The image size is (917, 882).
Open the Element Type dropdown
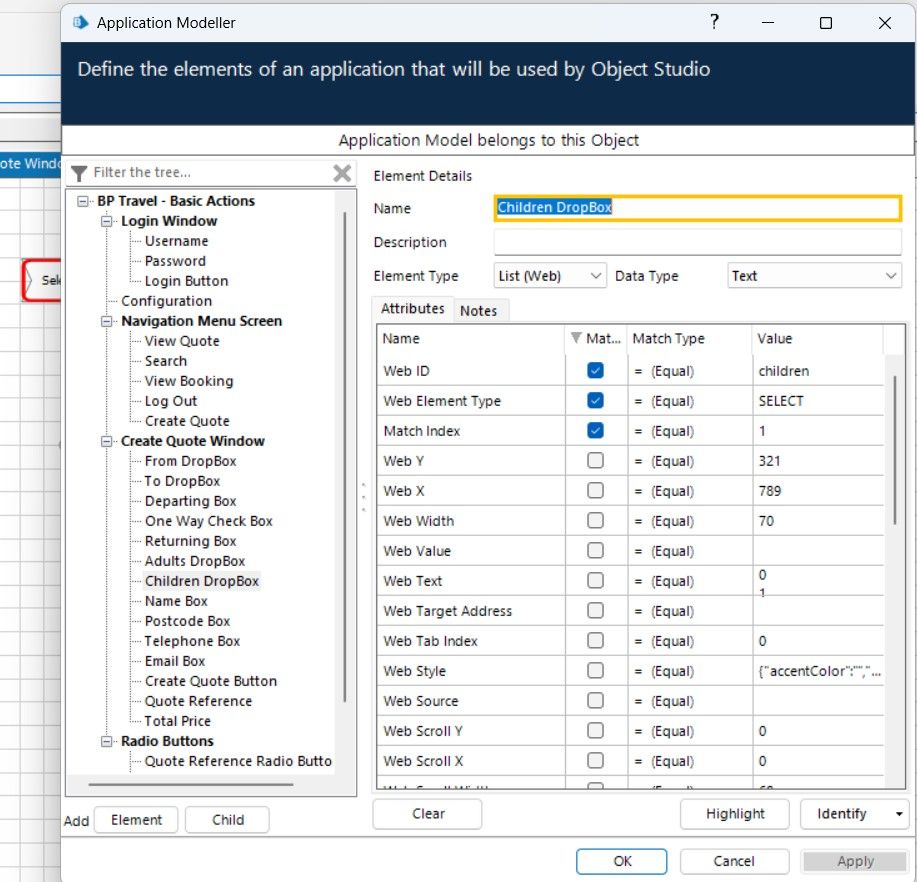tap(596, 276)
